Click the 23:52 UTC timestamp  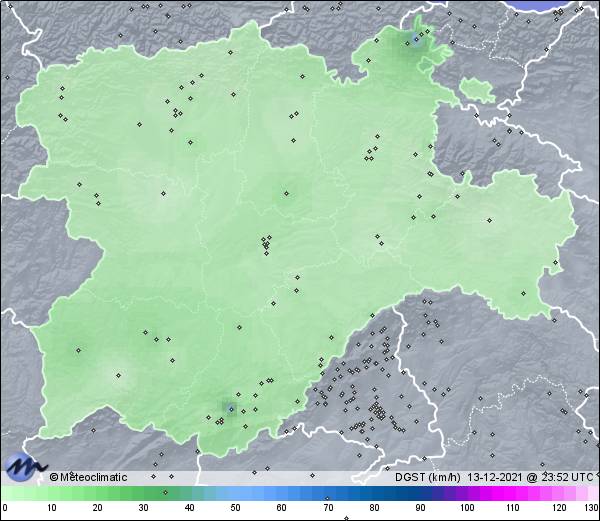565,477
